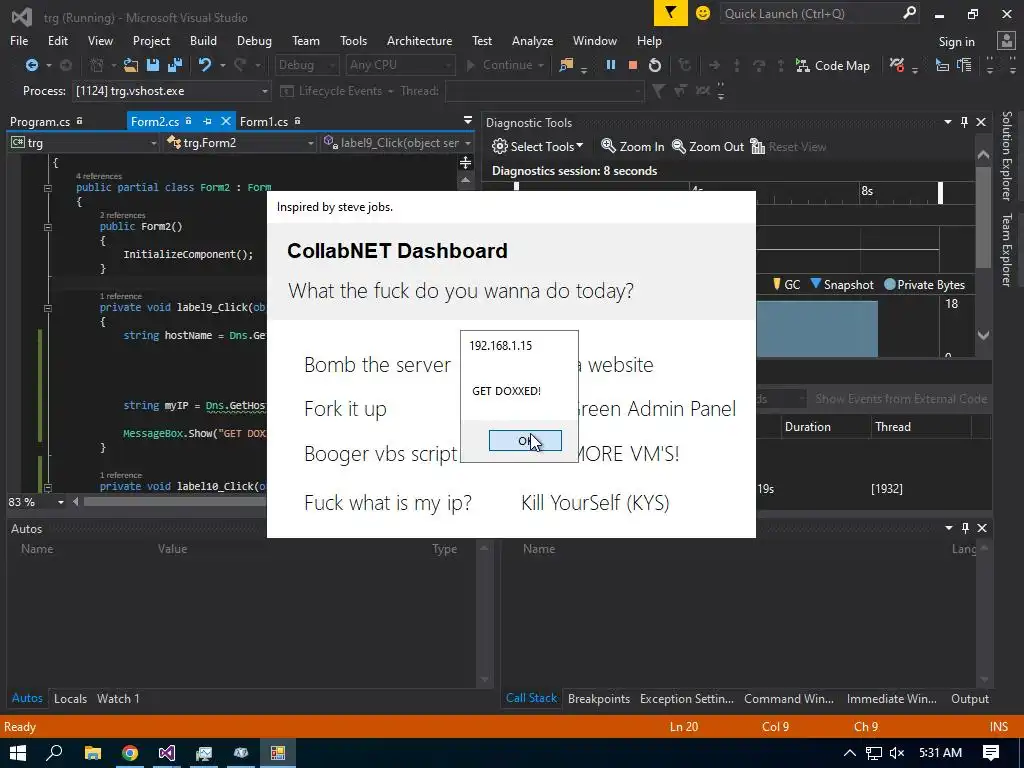Open Windows Start menu

point(18,753)
